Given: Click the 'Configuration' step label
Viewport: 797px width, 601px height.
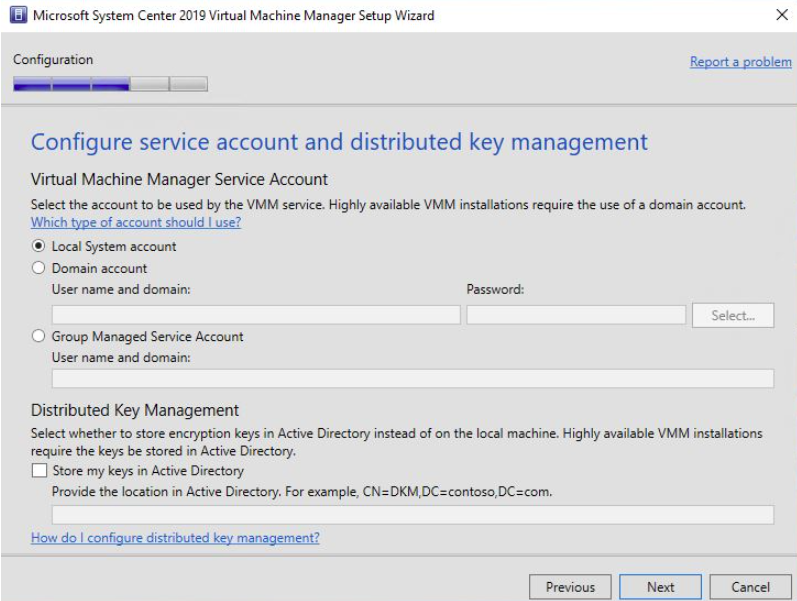Looking at the screenshot, I should click(x=53, y=60).
